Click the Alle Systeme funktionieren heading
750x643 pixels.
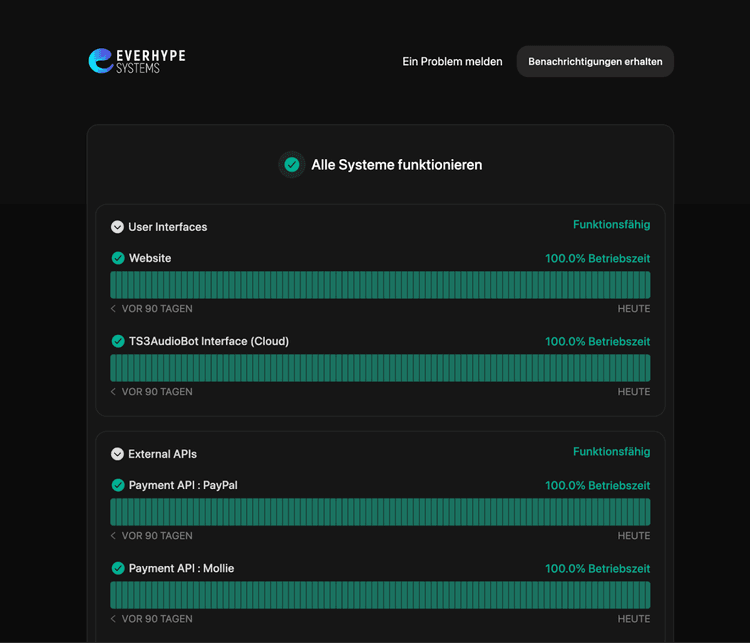point(396,165)
